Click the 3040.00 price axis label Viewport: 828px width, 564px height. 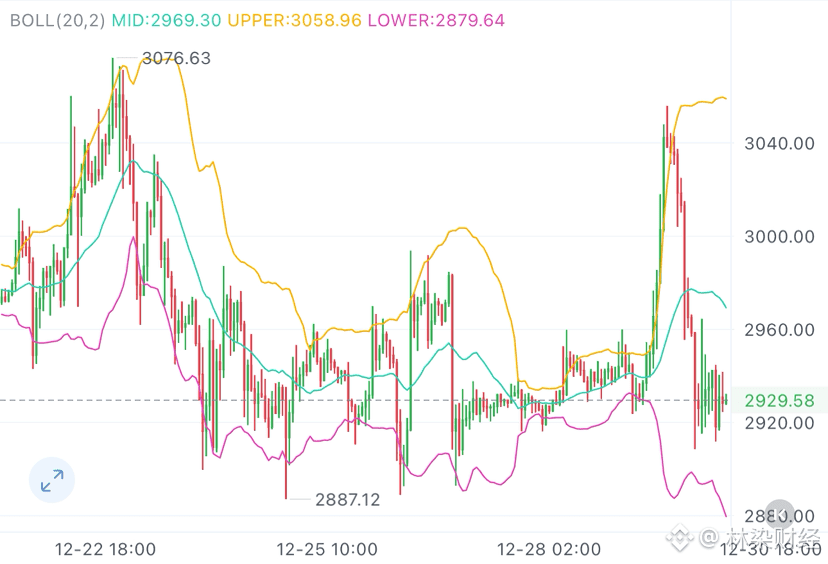click(779, 143)
